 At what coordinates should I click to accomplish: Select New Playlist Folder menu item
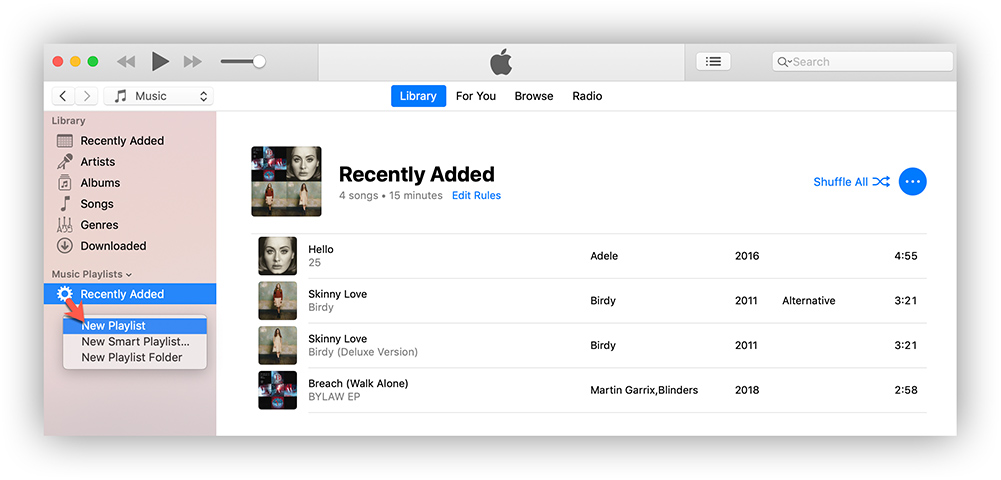pyautogui.click(x=132, y=358)
